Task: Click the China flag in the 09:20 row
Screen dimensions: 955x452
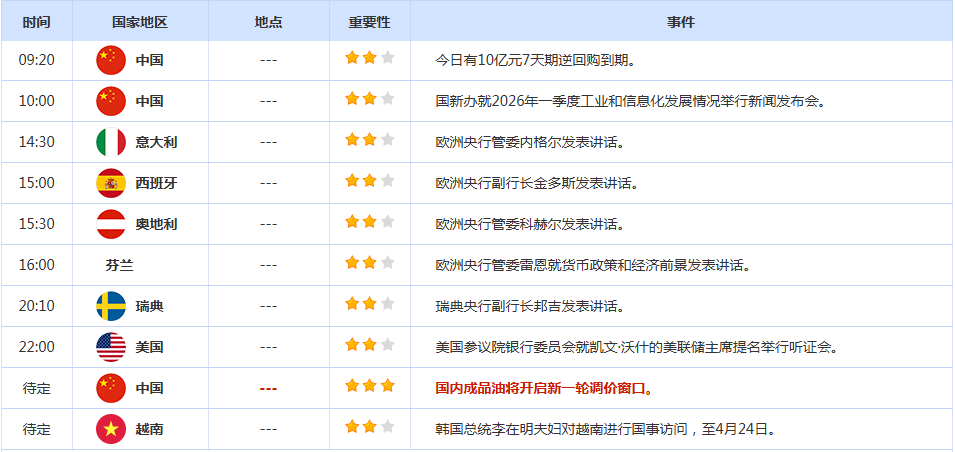Action: tap(111, 60)
